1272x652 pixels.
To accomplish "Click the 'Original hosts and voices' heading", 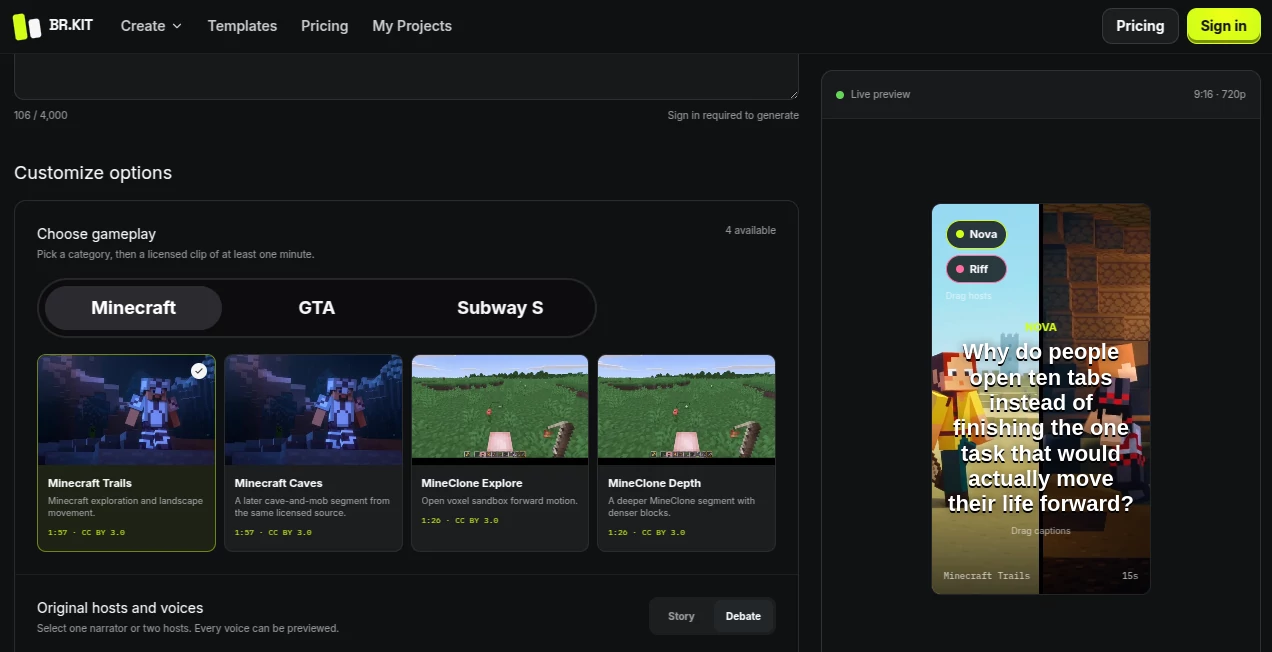I will (120, 608).
